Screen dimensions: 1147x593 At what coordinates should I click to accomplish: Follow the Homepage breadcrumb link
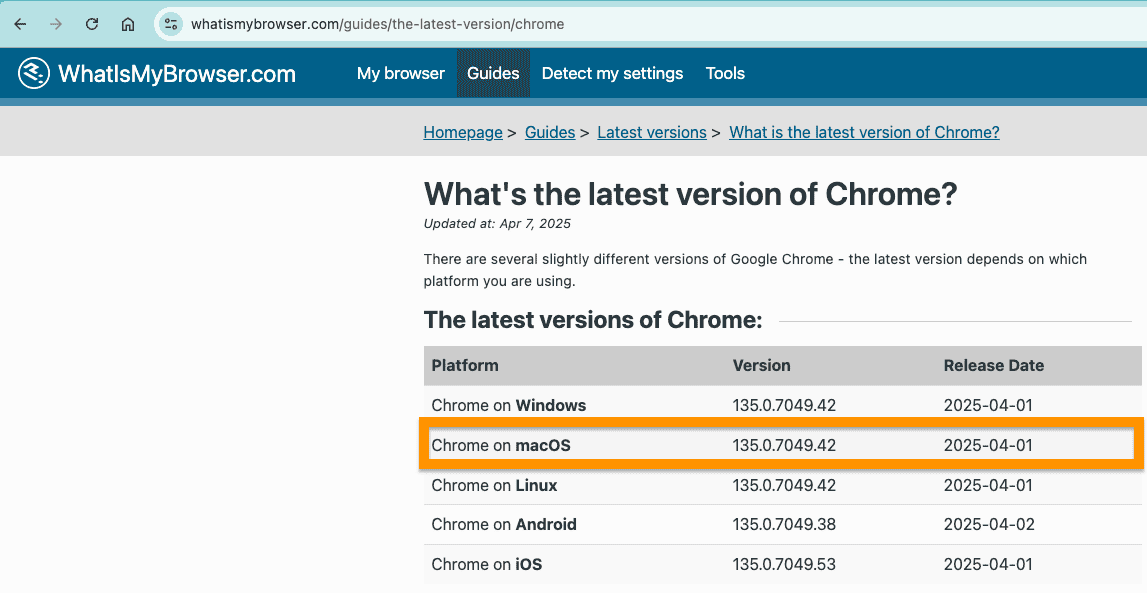[x=463, y=132]
